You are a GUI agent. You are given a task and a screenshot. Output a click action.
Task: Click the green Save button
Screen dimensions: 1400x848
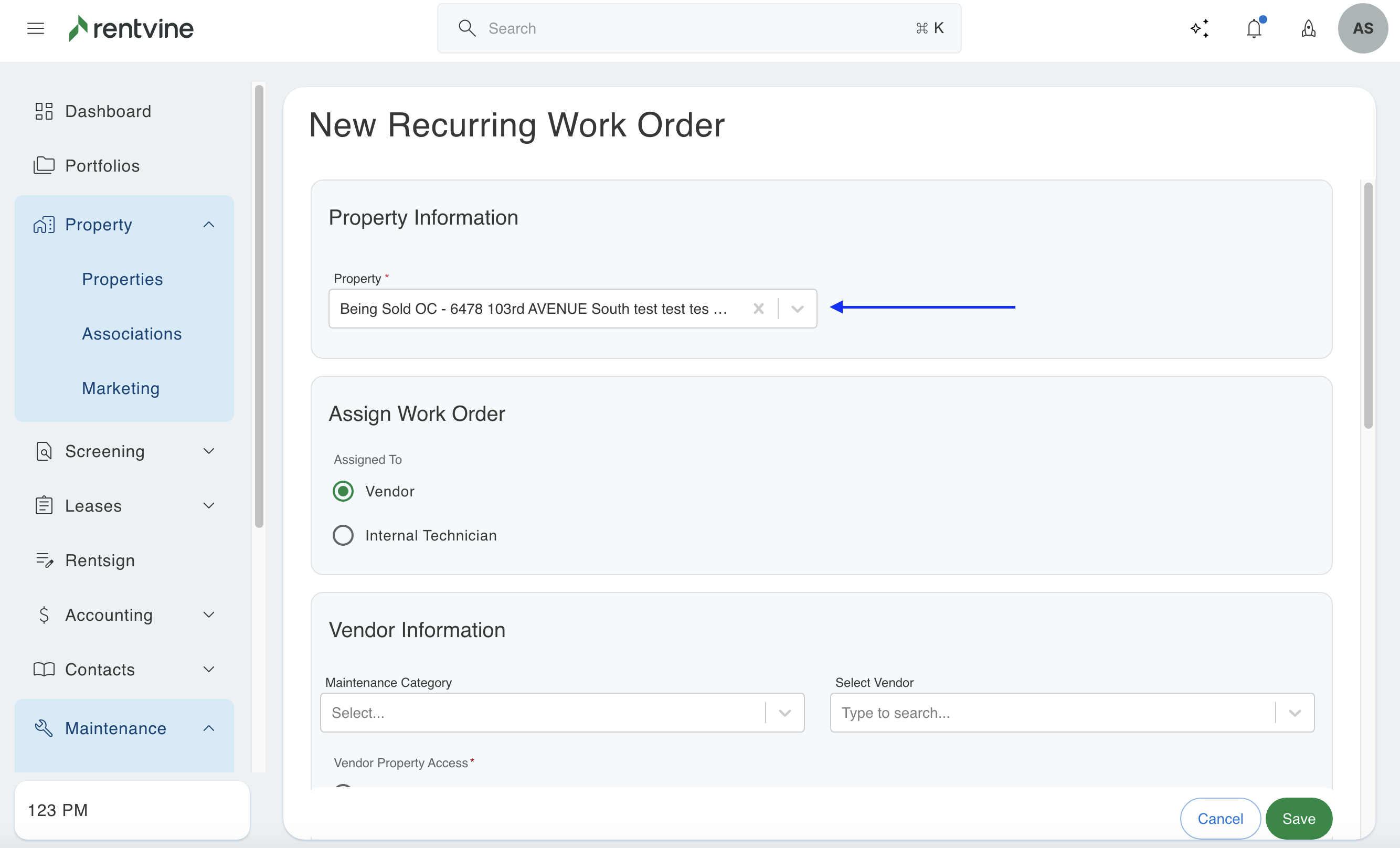coord(1298,819)
